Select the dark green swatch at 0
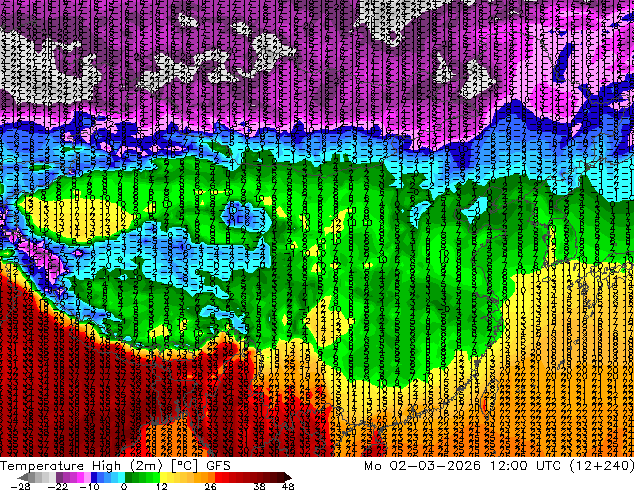 (129, 477)
